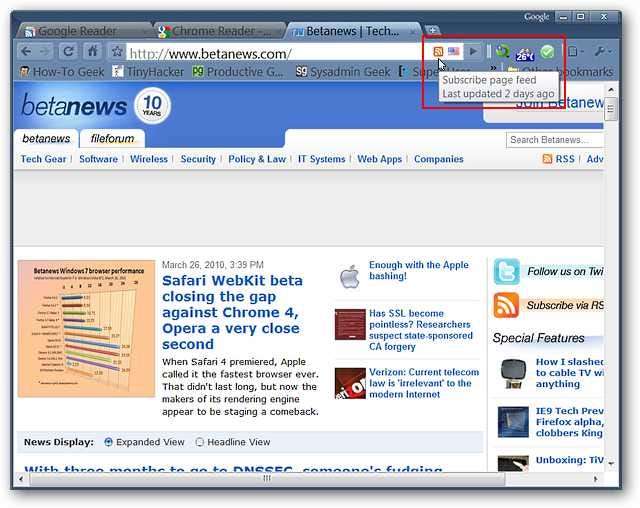The image size is (640, 508).
Task: Click the orange RSS subscribe icon in address bar
Action: pos(438,51)
